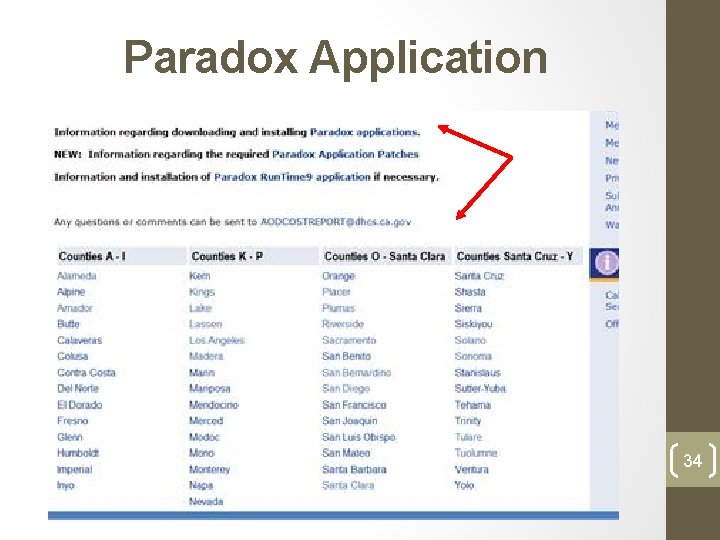Select Santa Clara county
720x540 pixels.
click(x=349, y=485)
